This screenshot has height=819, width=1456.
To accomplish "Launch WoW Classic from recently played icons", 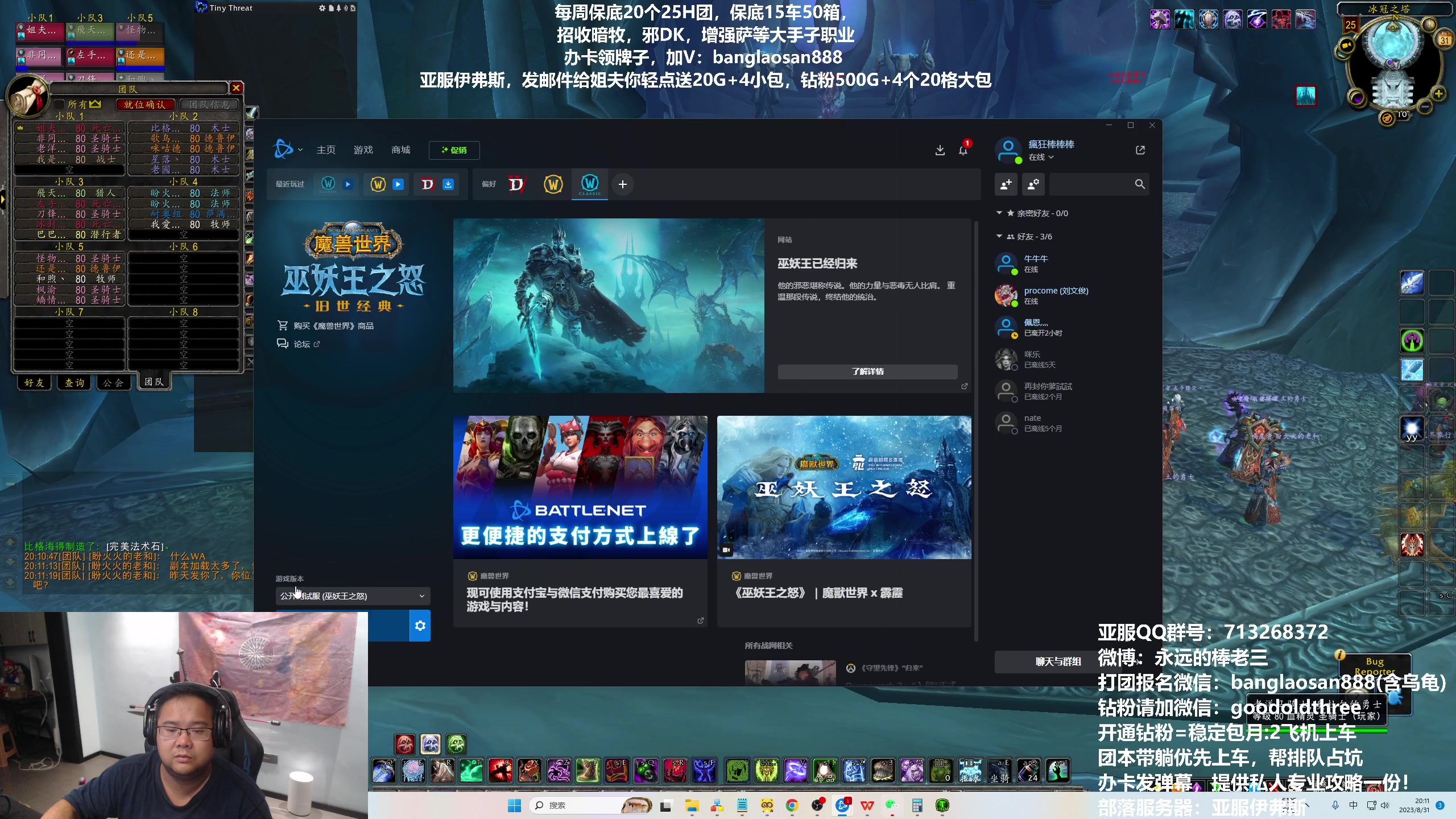I will [327, 184].
